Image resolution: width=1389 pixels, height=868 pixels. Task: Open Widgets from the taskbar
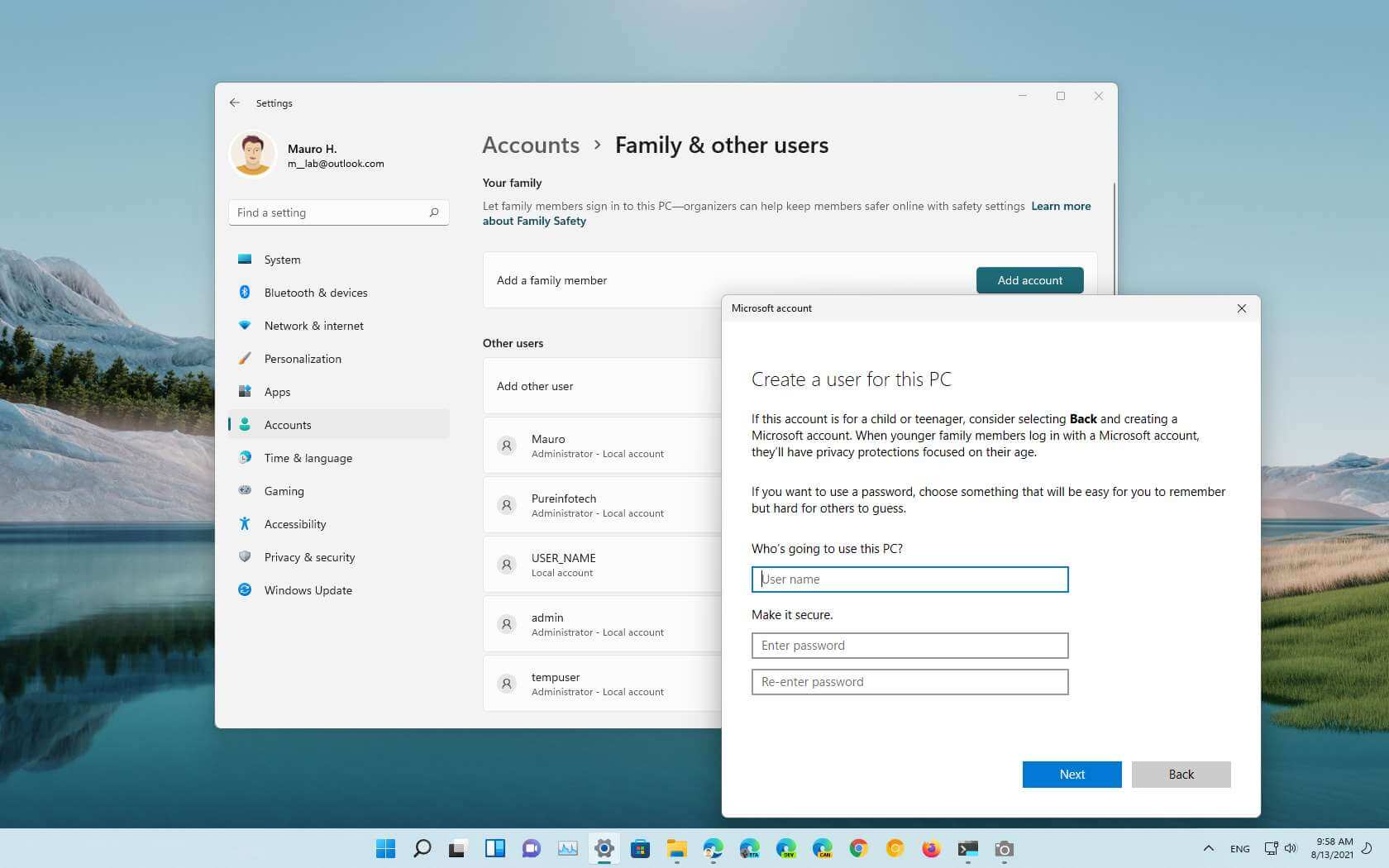click(x=494, y=848)
